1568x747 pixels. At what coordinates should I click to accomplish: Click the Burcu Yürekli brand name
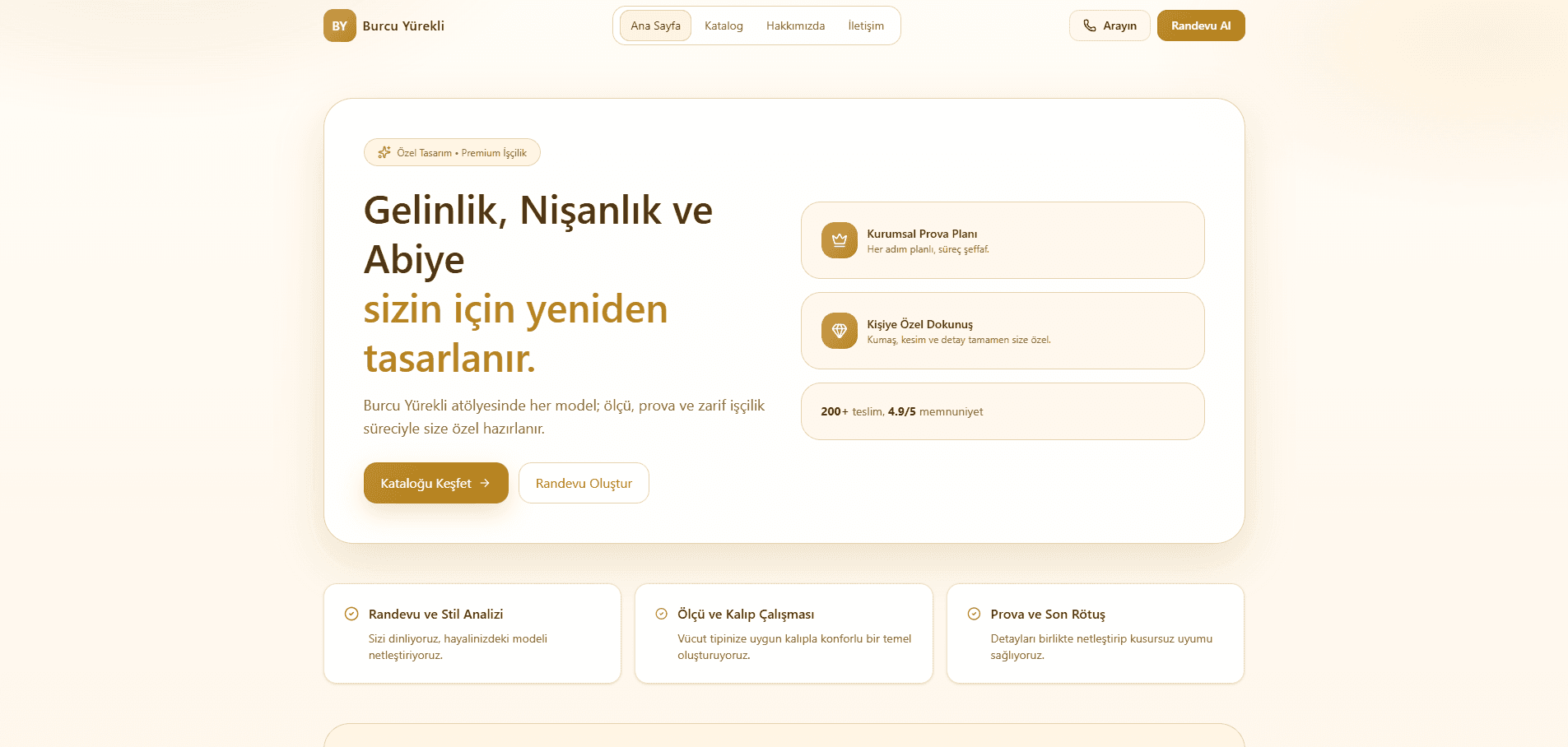pos(402,26)
